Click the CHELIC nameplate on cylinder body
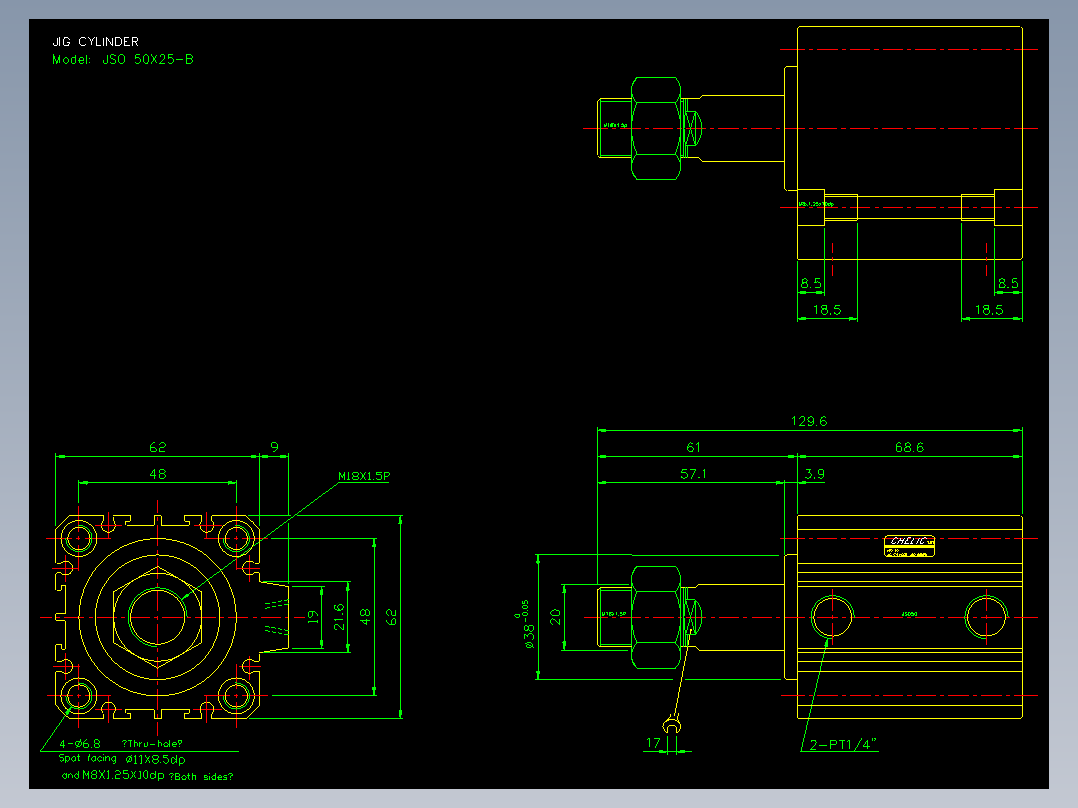This screenshot has width=1078, height=808. 909,546
